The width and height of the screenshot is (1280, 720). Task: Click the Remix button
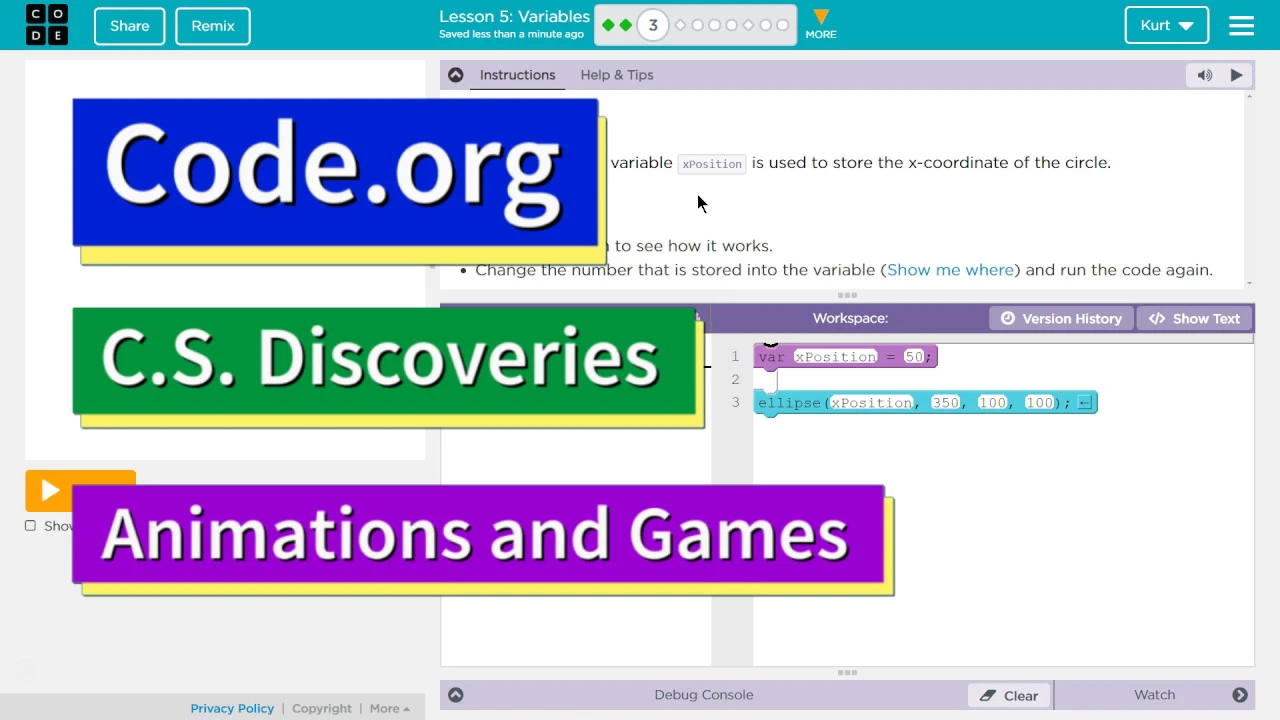pos(213,26)
